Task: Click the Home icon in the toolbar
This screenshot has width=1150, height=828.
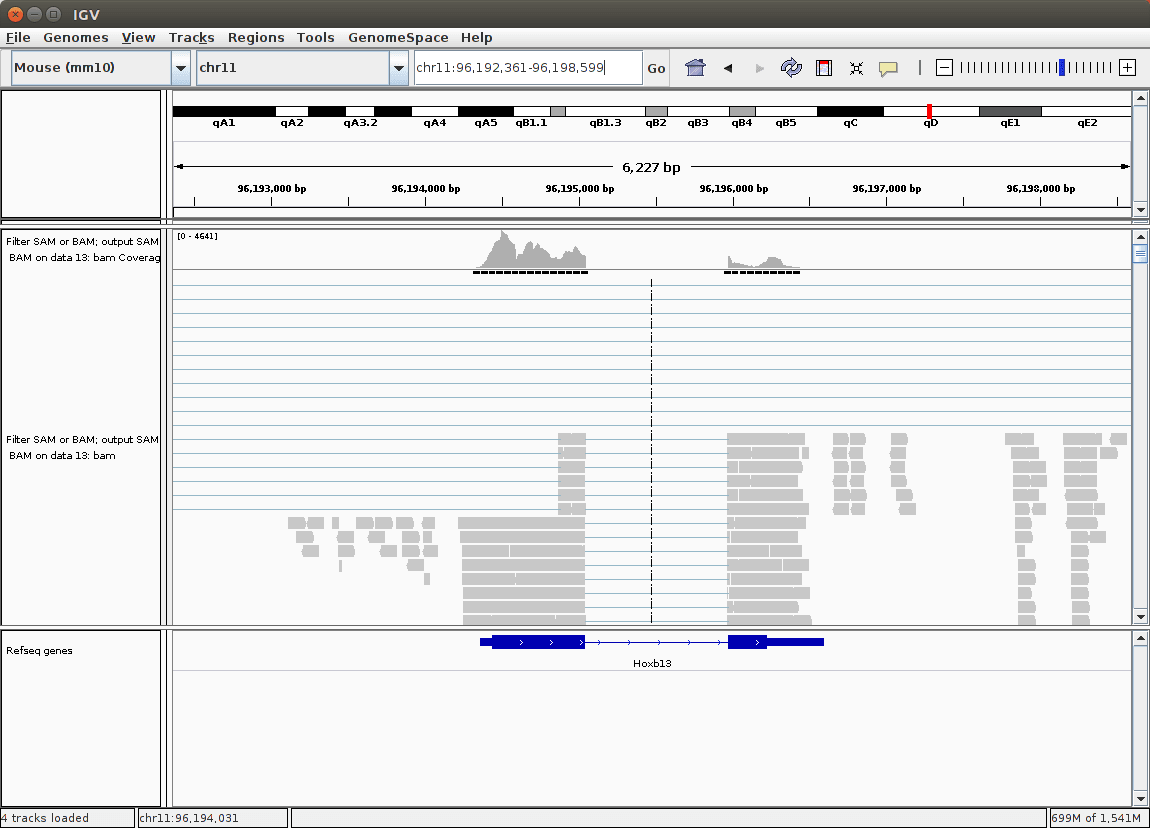Action: click(x=695, y=68)
